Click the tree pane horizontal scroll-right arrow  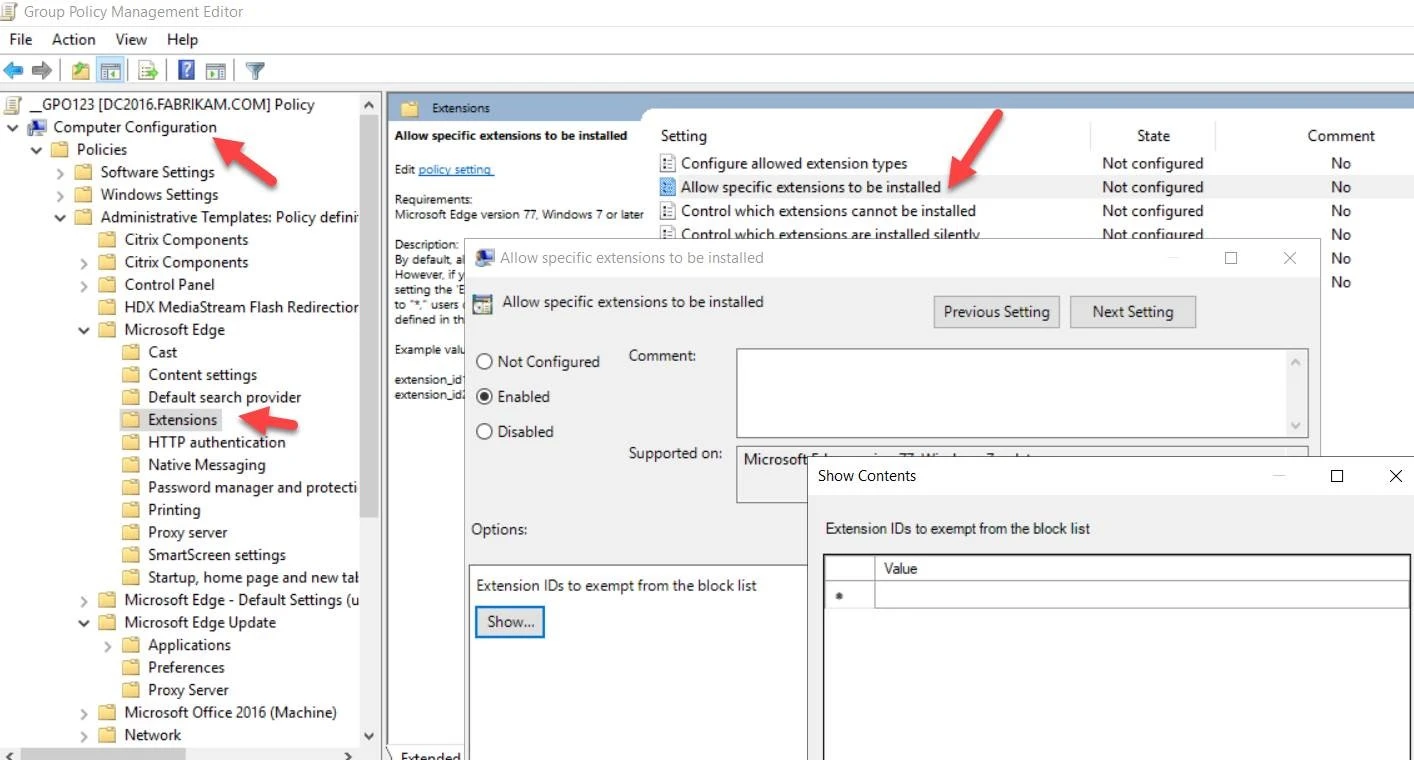[x=348, y=754]
